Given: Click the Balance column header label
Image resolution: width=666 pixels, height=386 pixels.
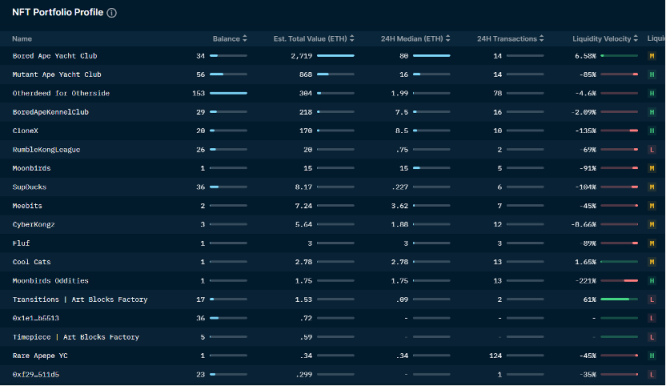Looking at the screenshot, I should point(226,39).
